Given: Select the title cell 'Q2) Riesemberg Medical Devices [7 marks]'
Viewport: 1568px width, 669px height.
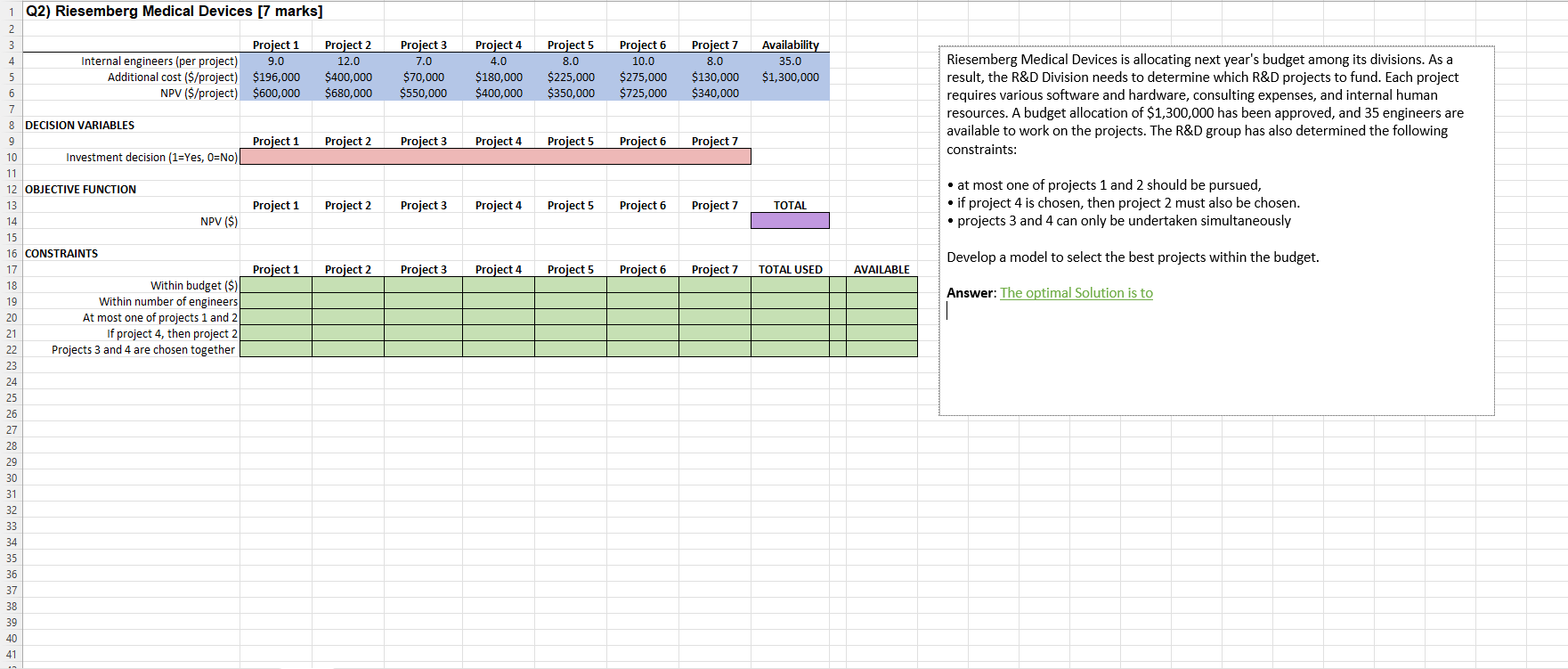Looking at the screenshot, I should [174, 12].
